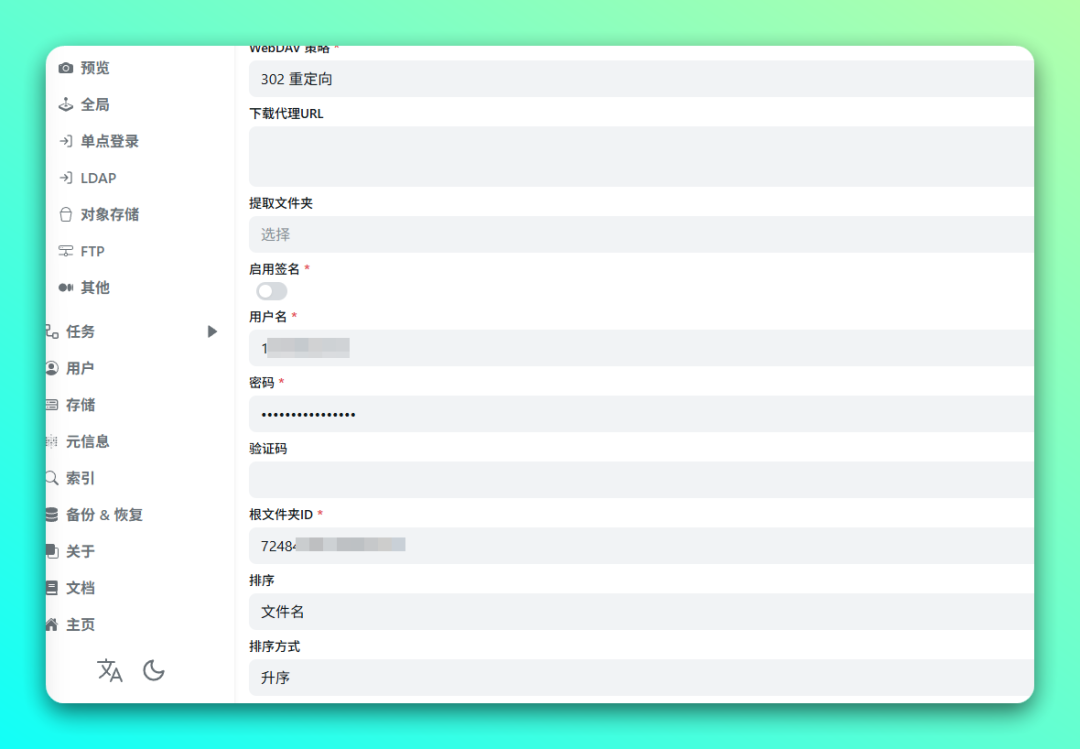Click the 验证码 input field
The width and height of the screenshot is (1080, 749).
point(641,480)
